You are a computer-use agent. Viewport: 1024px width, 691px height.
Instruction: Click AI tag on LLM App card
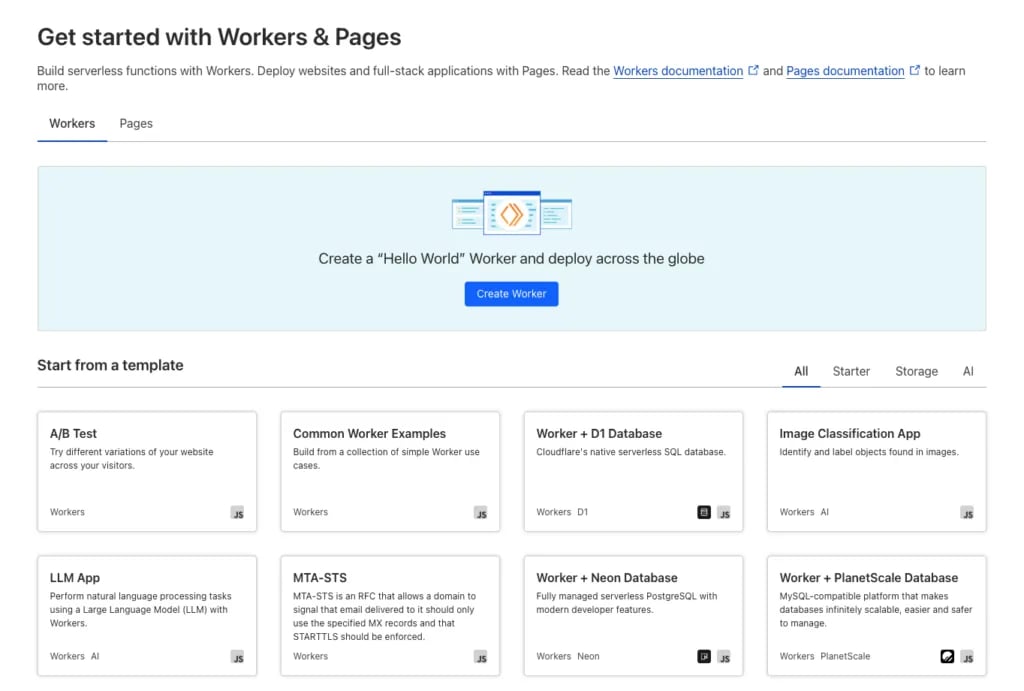coord(95,656)
